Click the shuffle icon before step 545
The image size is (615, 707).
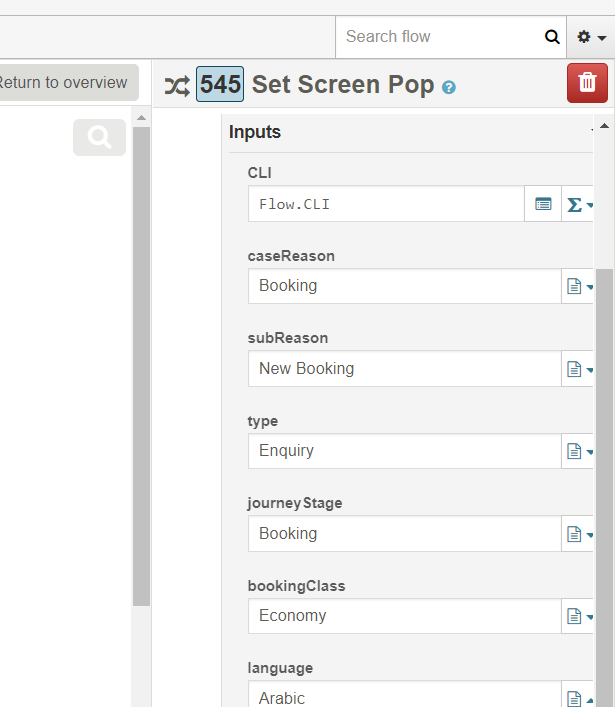click(x=177, y=85)
